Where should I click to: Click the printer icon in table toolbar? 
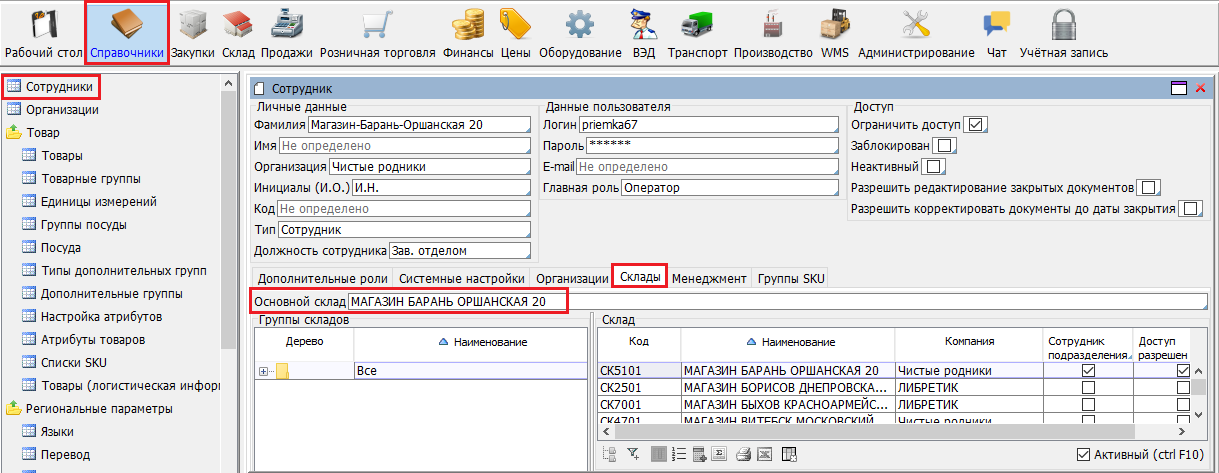(743, 455)
